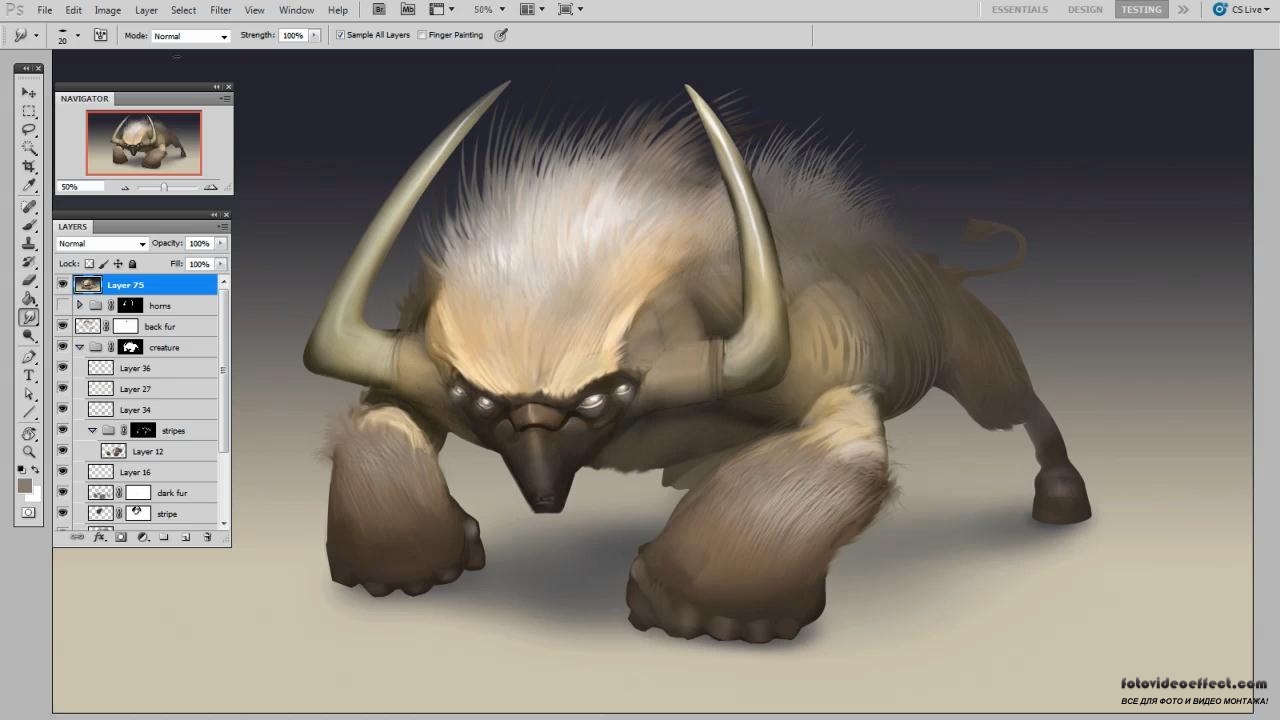Collapse the creature layer group
The width and height of the screenshot is (1280, 720).
[x=79, y=347]
